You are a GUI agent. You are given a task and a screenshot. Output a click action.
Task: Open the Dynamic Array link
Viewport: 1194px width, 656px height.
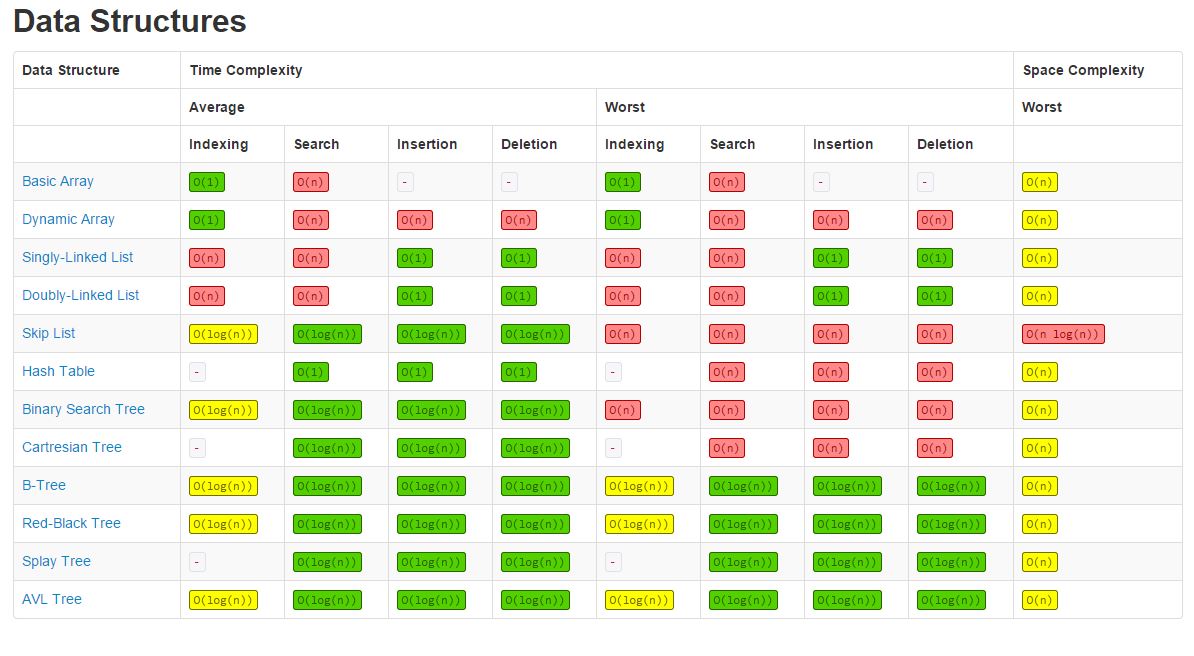pos(68,219)
